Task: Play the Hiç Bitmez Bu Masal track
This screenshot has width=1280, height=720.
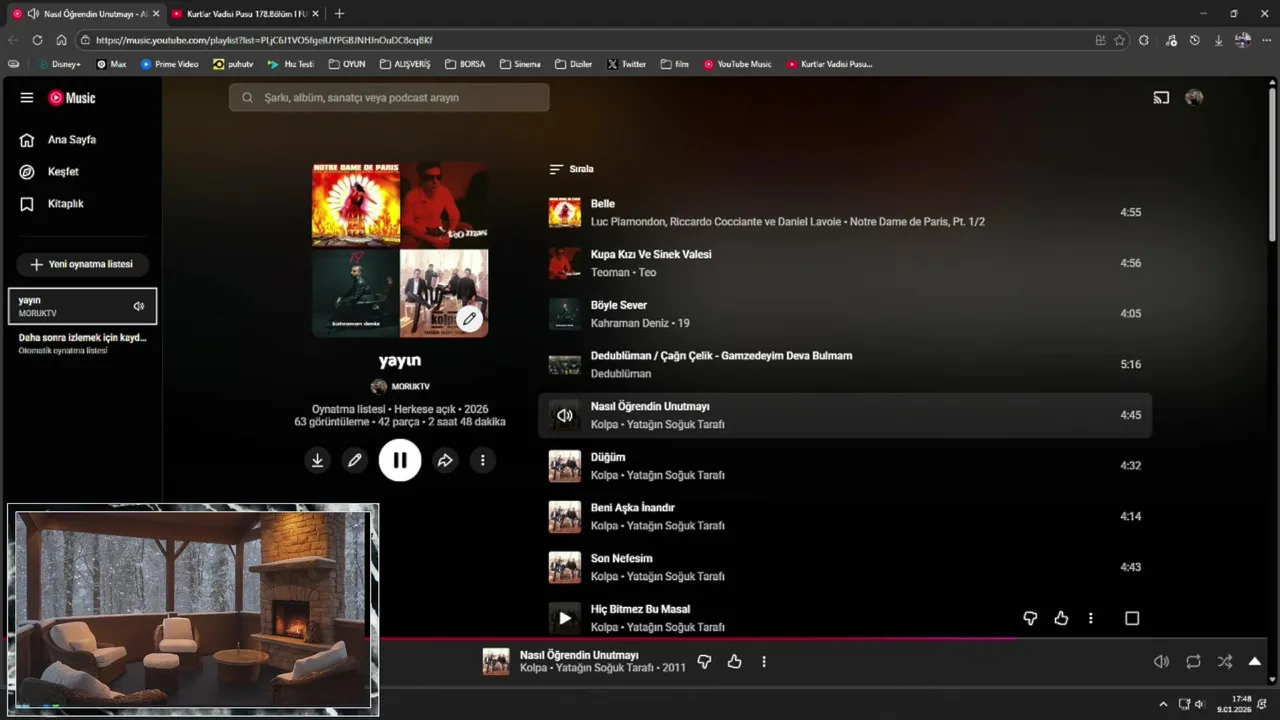Action: point(565,618)
